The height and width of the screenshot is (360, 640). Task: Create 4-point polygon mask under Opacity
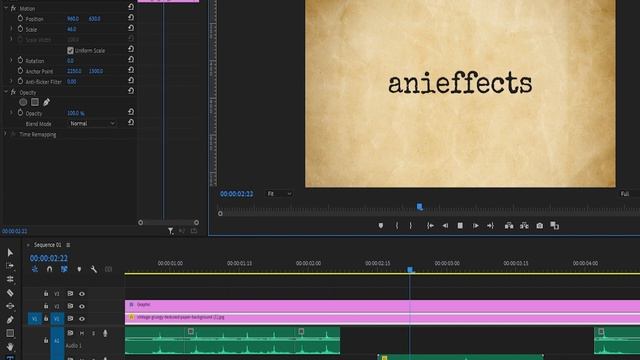[35, 102]
